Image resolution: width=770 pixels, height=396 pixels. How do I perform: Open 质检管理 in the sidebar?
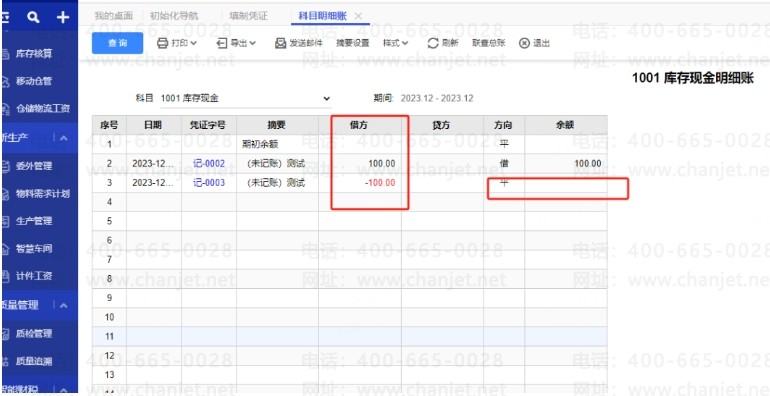tap(34, 334)
